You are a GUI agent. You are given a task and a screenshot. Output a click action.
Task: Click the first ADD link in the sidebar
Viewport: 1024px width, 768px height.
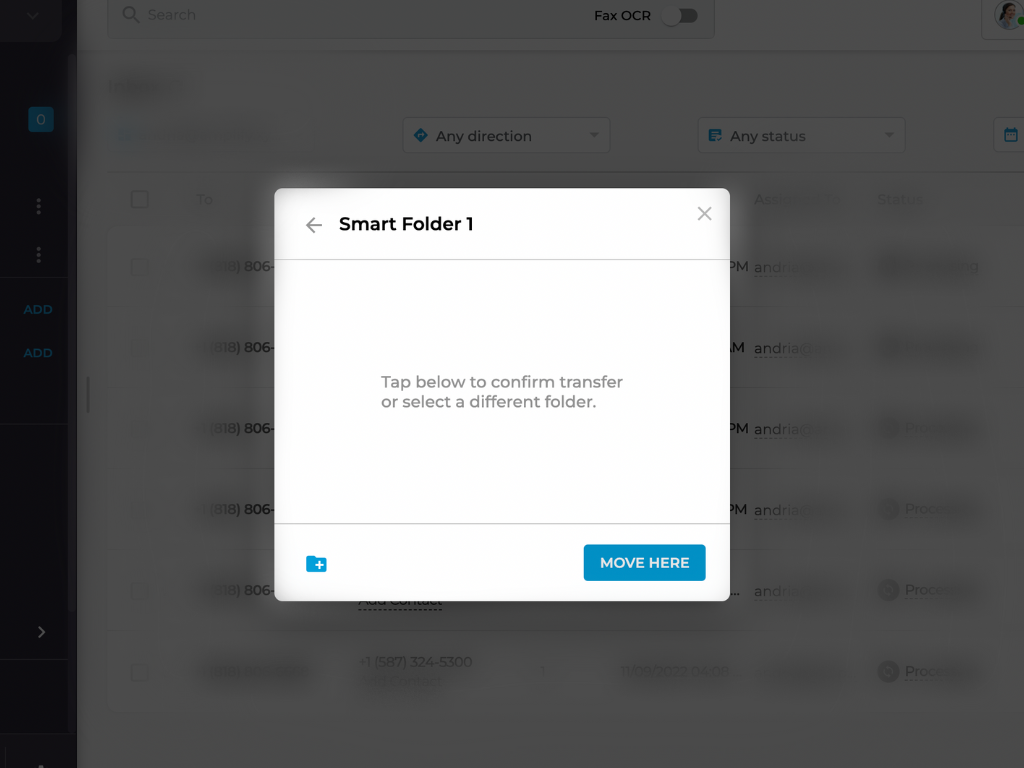coord(37,309)
